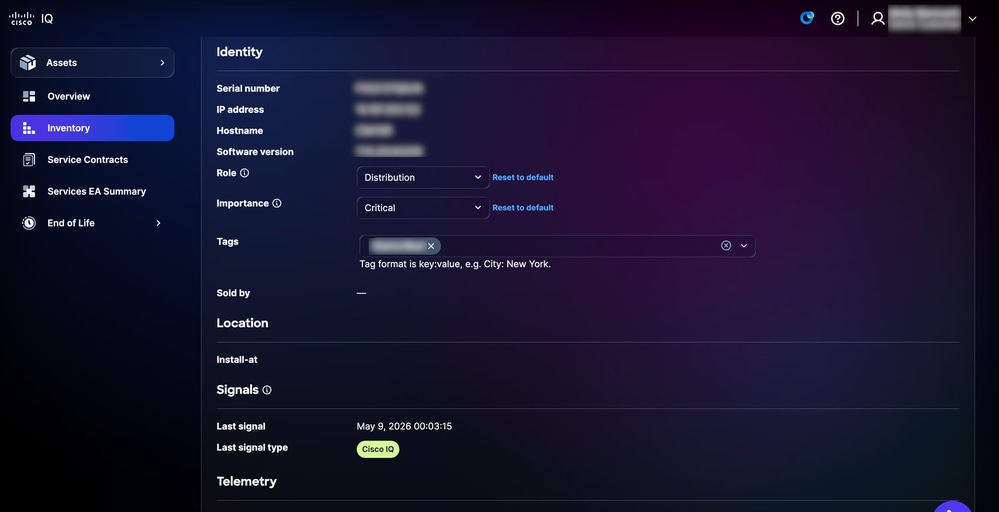The height and width of the screenshot is (512, 999).
Task: Click the Last signal type label
Action: (252, 448)
